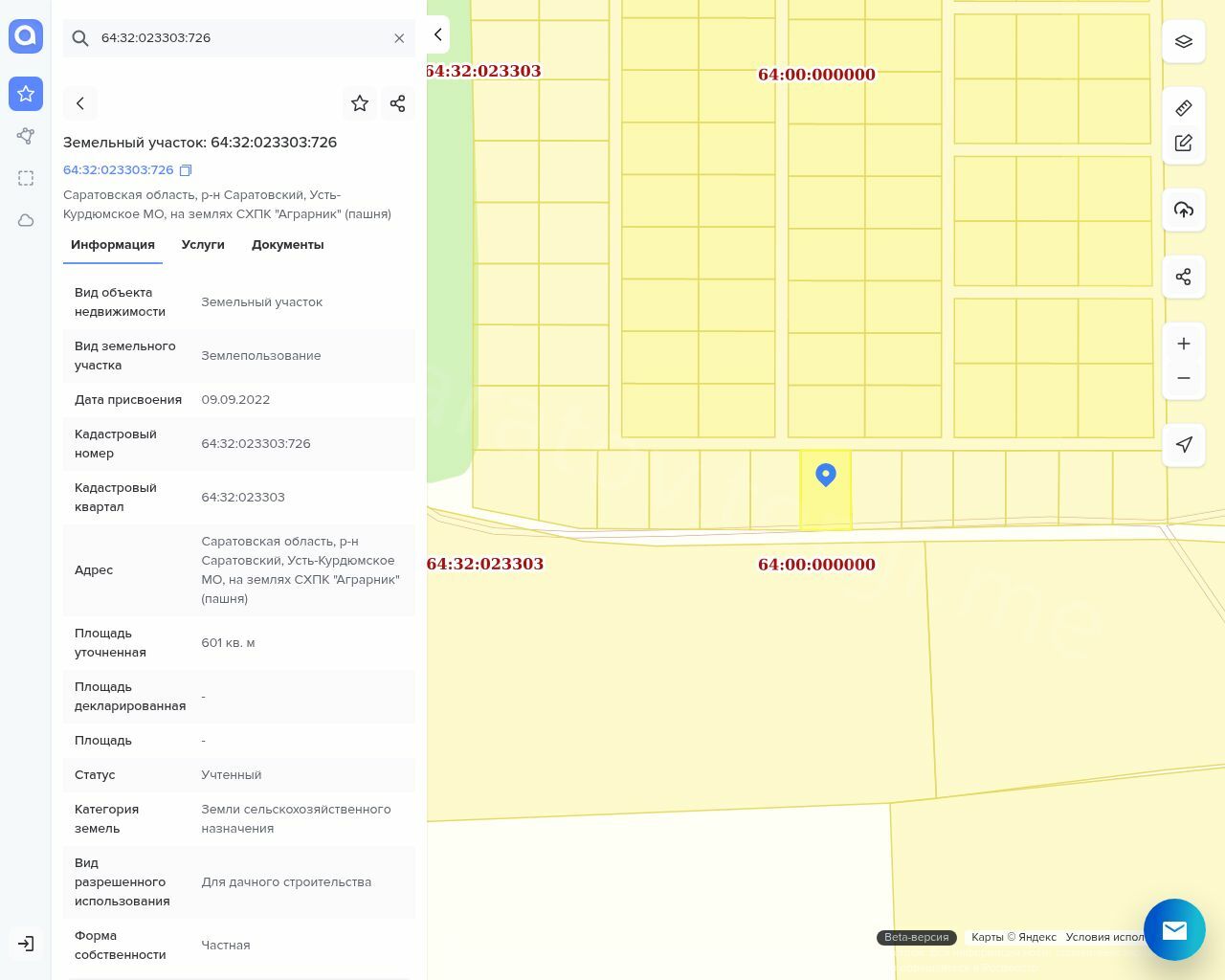
Task: Clear the search field text
Action: 399,38
